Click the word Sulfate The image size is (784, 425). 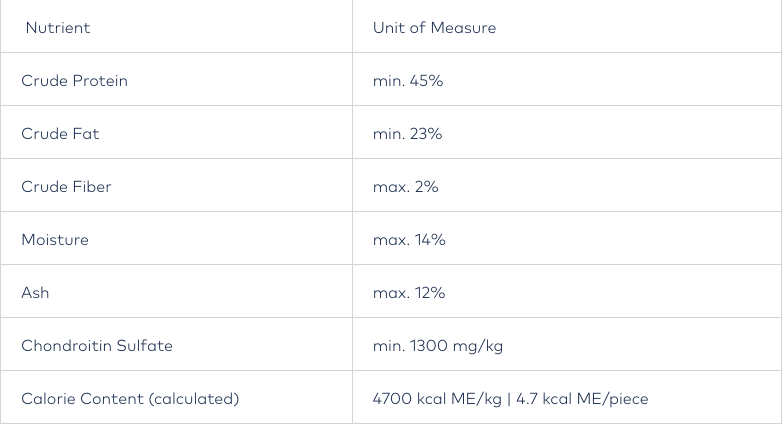[x=145, y=346]
